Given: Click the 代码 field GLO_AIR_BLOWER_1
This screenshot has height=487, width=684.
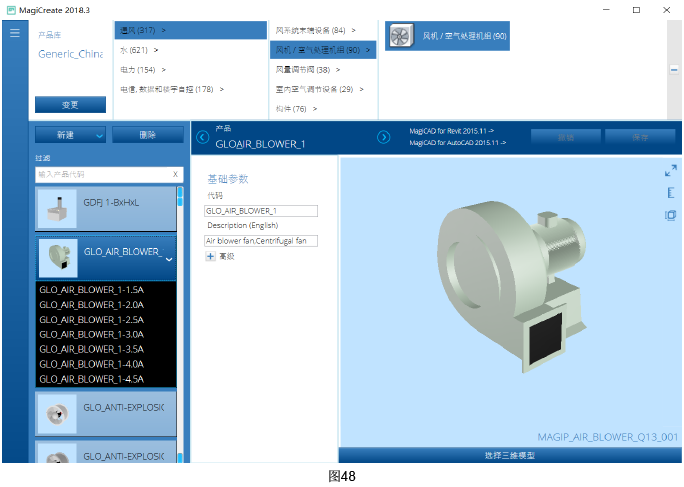Looking at the screenshot, I should click(261, 211).
